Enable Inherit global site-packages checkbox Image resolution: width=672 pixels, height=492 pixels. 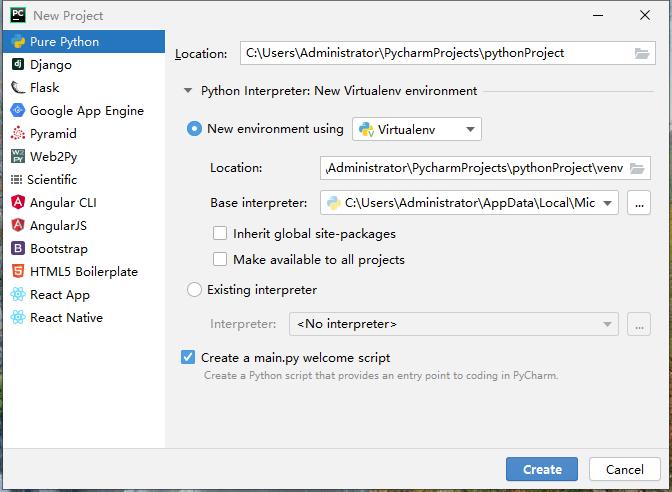[220, 233]
